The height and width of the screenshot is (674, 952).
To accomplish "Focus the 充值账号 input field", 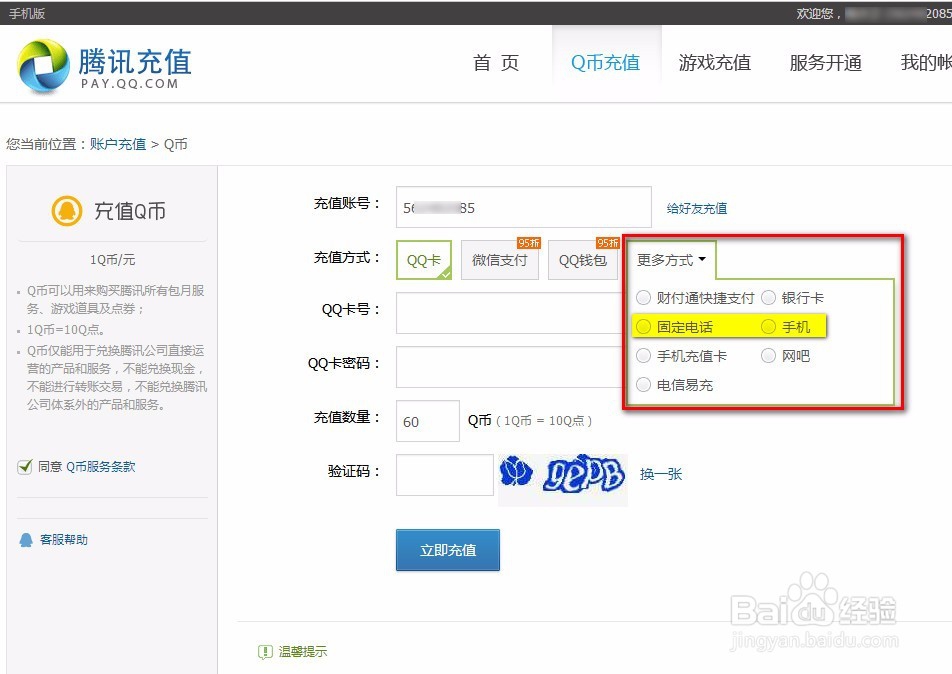I will [x=524, y=207].
